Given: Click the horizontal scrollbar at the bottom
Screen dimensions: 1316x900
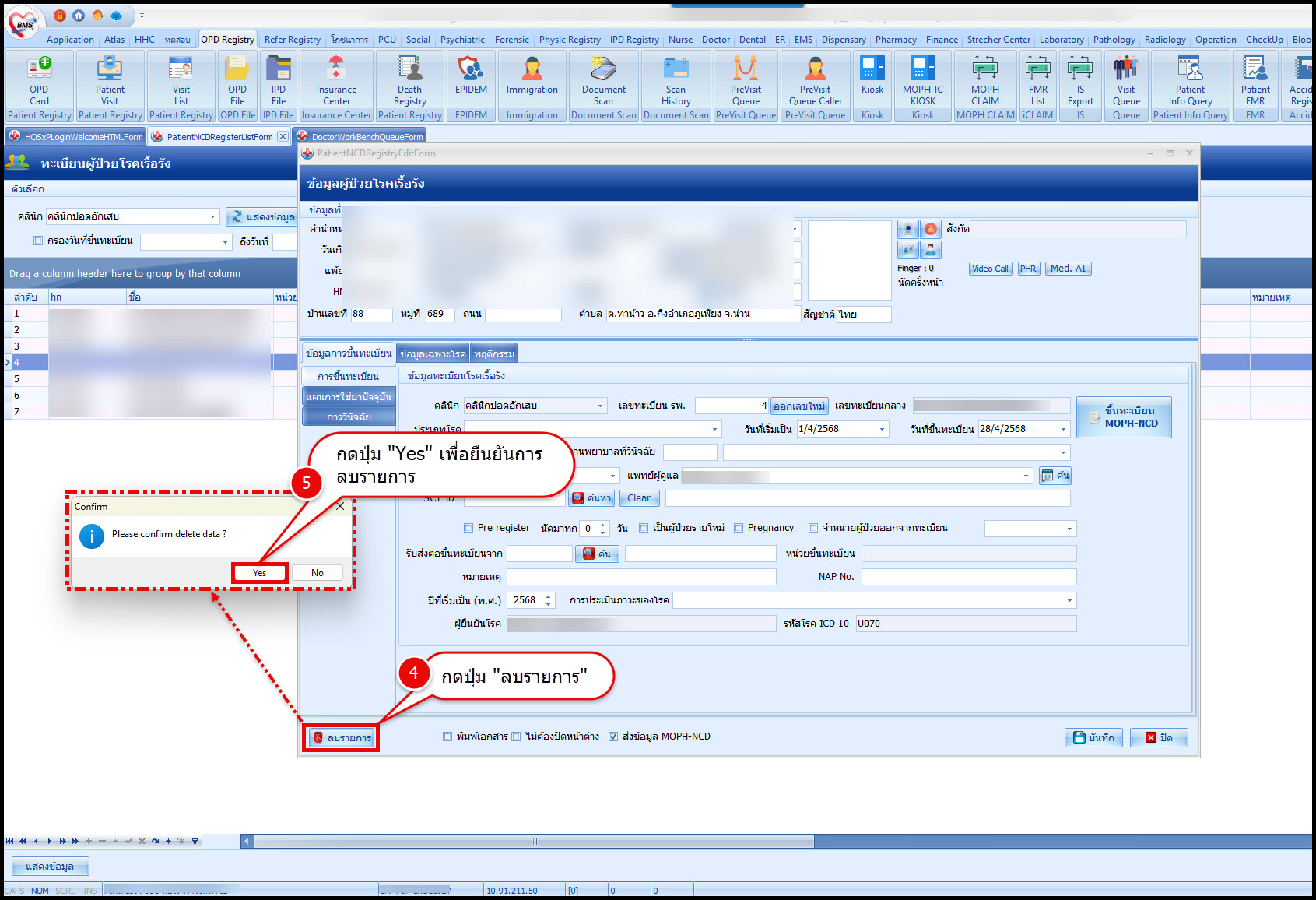Looking at the screenshot, I should click(x=534, y=841).
